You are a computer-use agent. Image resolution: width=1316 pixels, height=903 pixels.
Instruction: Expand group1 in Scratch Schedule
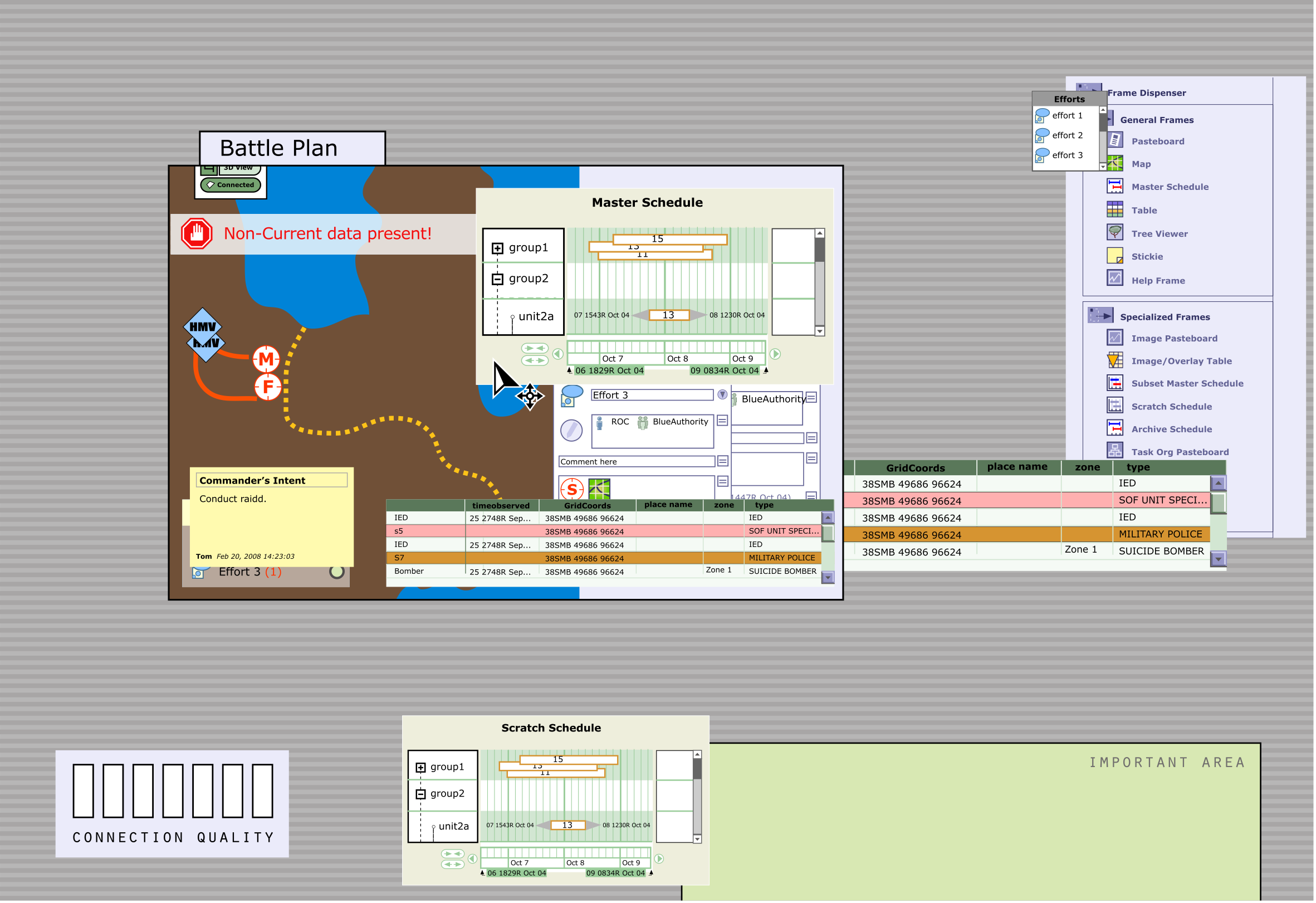[x=421, y=769]
